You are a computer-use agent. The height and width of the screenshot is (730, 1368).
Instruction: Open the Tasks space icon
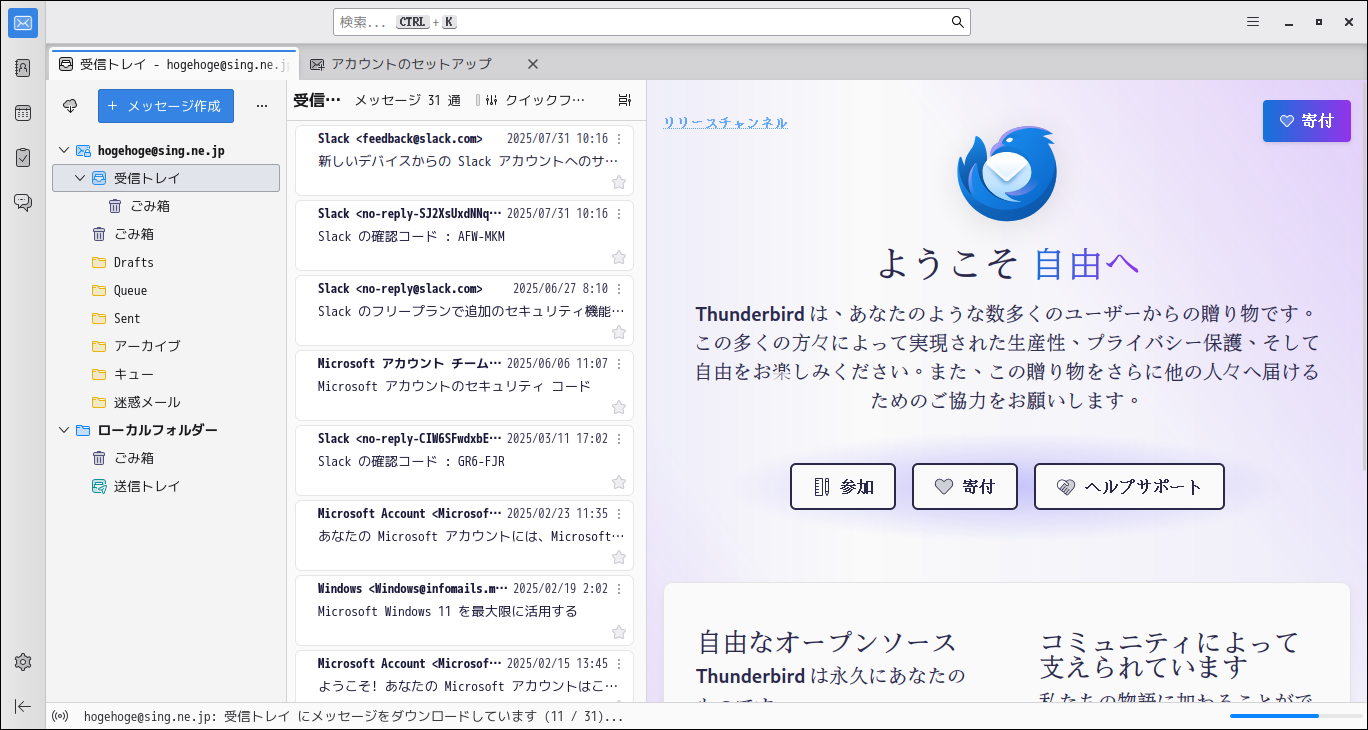coord(23,158)
